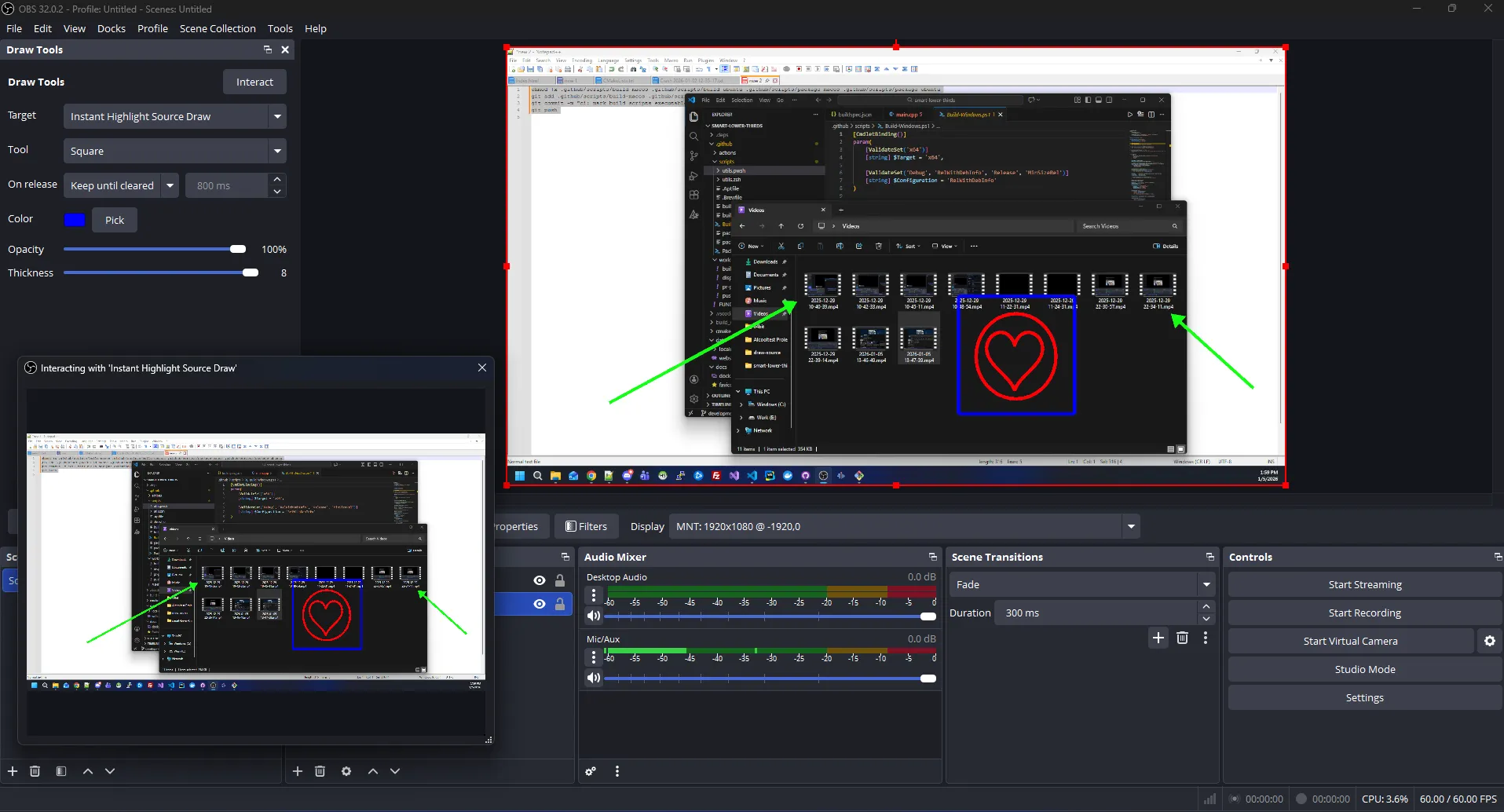Open the Scene Collection menu
Screen dimensions: 1504x812
click(218, 28)
